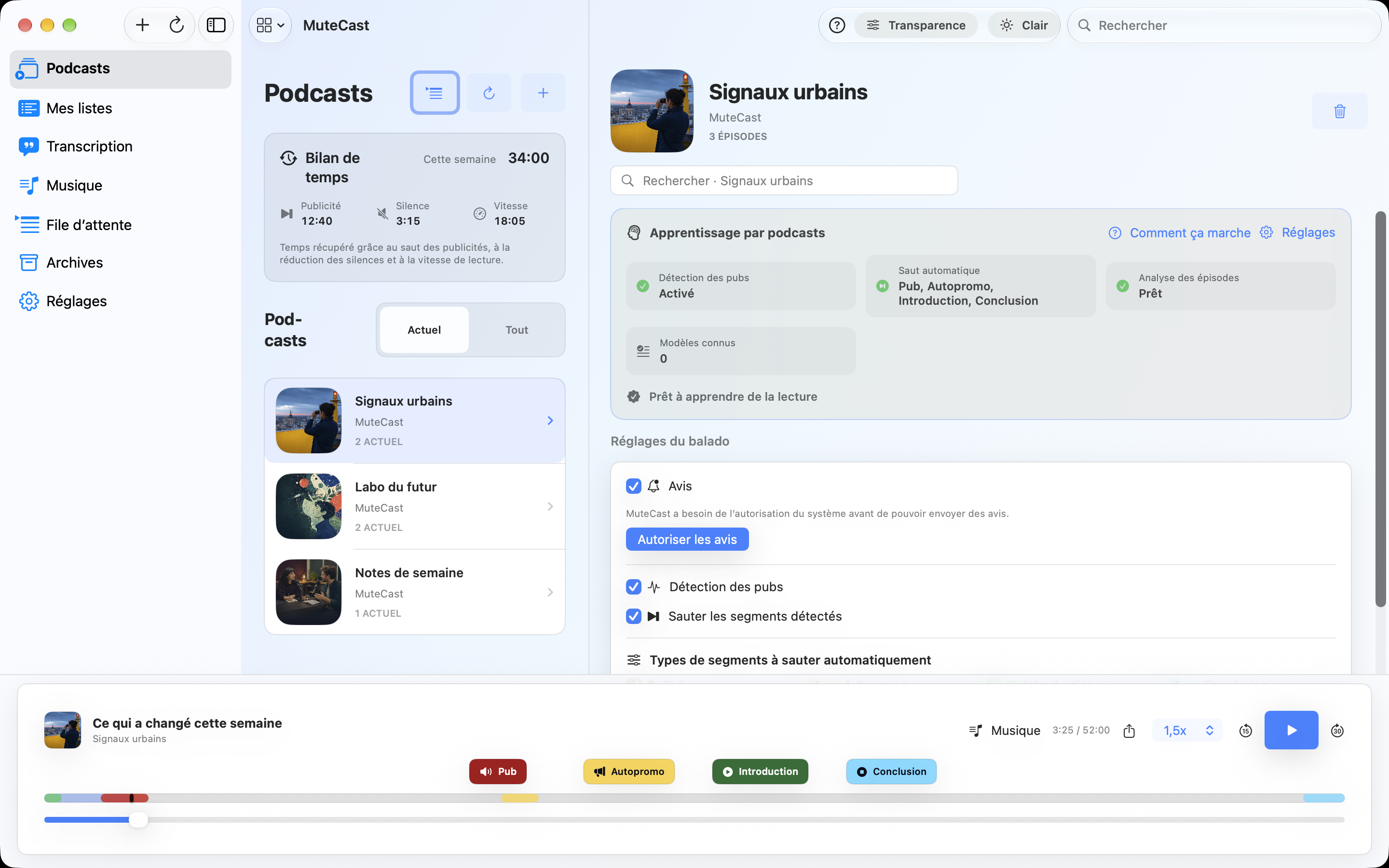Click the Musique mode in player
The width and height of the screenshot is (1389, 868).
pyautogui.click(x=1005, y=730)
